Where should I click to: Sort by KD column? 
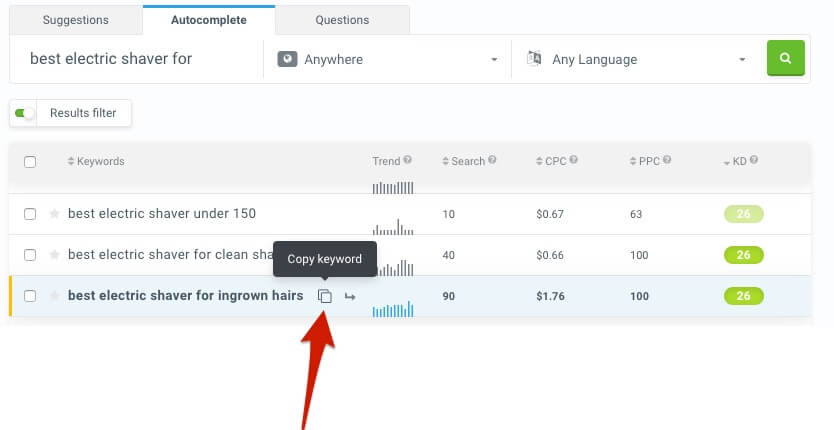pyautogui.click(x=735, y=161)
